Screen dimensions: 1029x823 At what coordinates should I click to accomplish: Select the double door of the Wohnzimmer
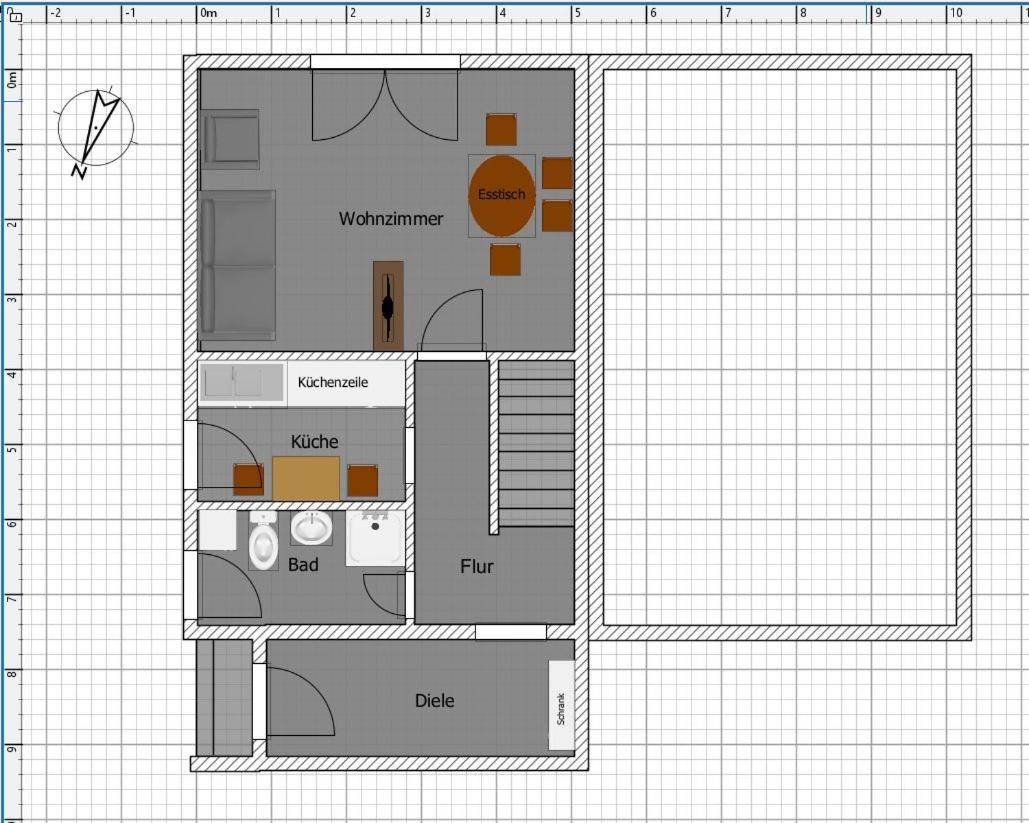click(x=385, y=103)
